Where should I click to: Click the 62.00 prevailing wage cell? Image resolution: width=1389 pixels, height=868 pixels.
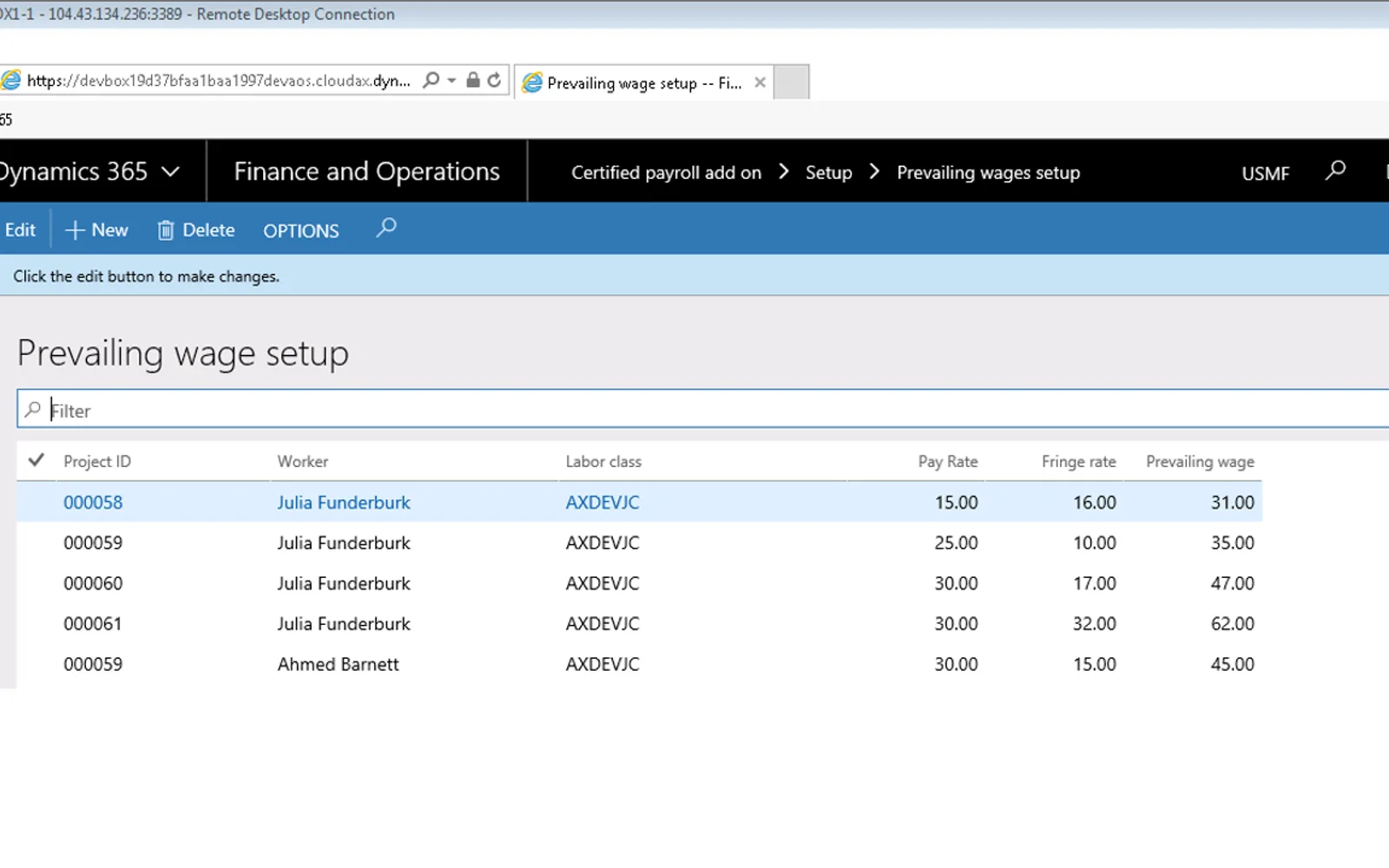point(1233,624)
